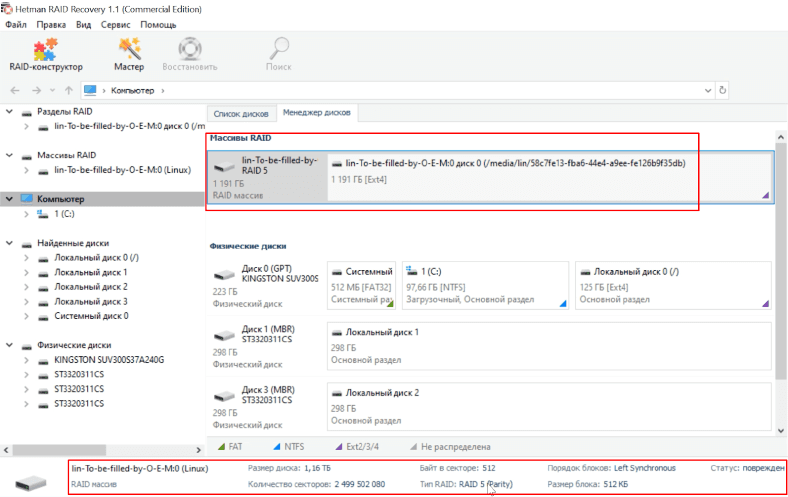Launch the Мастер recovery wizard
788x497 pixels.
pos(128,54)
